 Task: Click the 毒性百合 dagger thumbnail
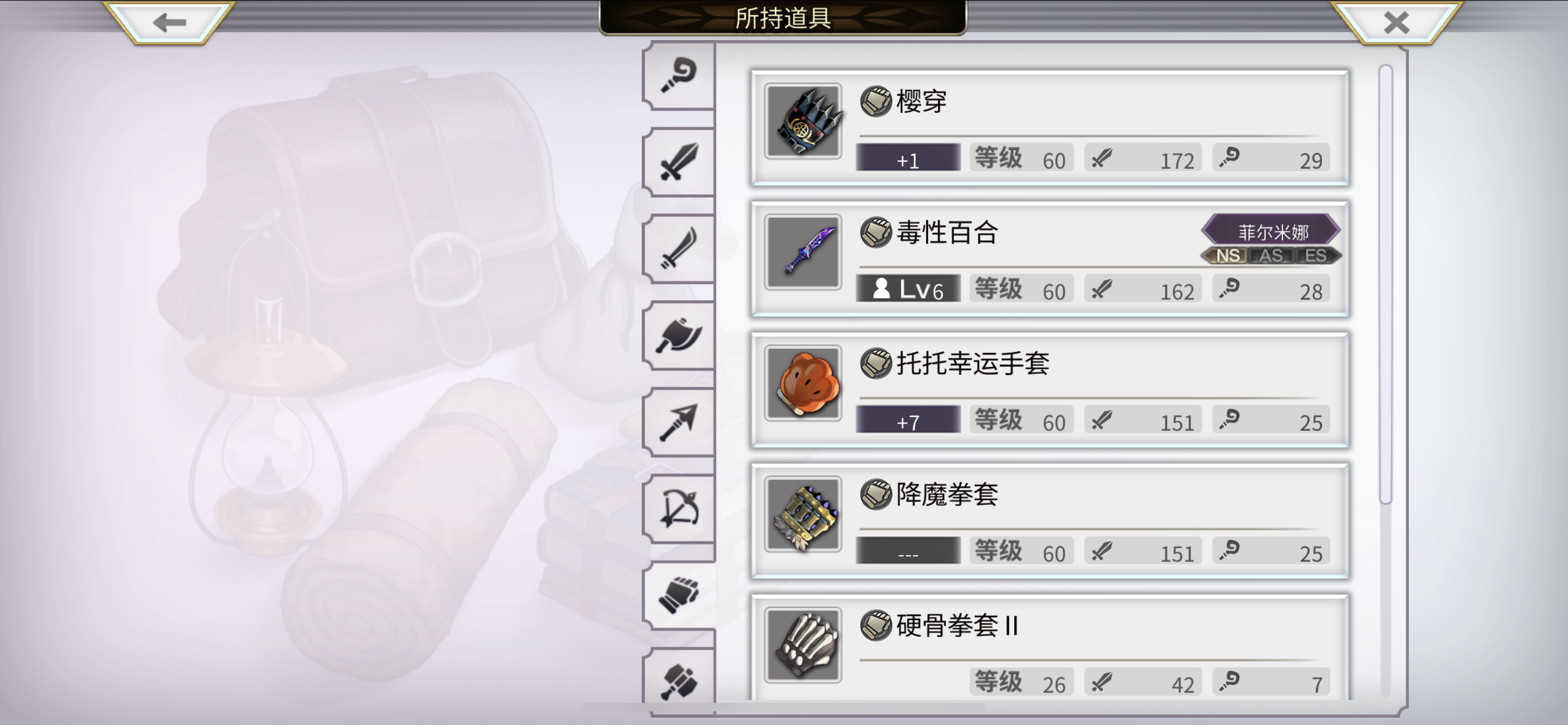(x=803, y=251)
